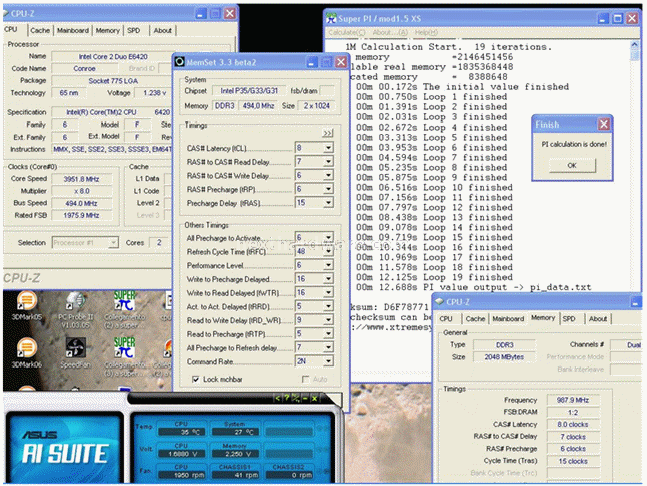Viewport: 647px width, 486px height.
Task: Select Mainboard tab in lower CPU-Z window
Action: point(508,318)
